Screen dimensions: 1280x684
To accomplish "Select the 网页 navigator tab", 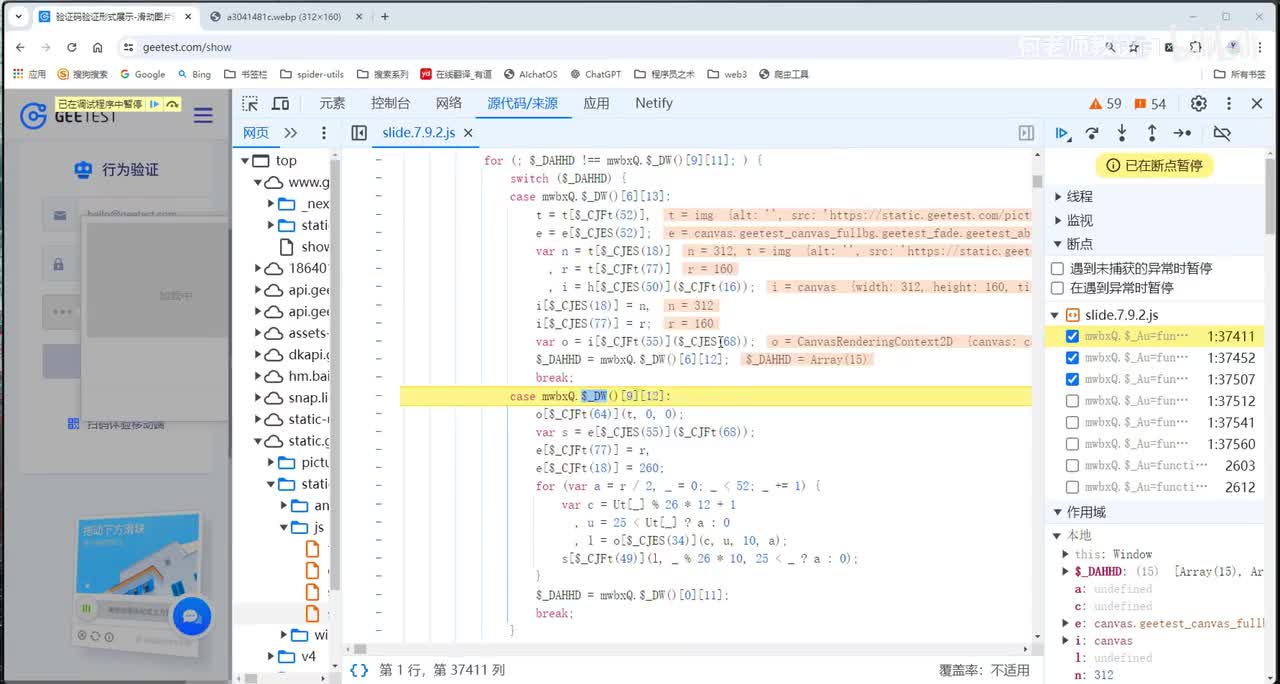I will tap(256, 133).
